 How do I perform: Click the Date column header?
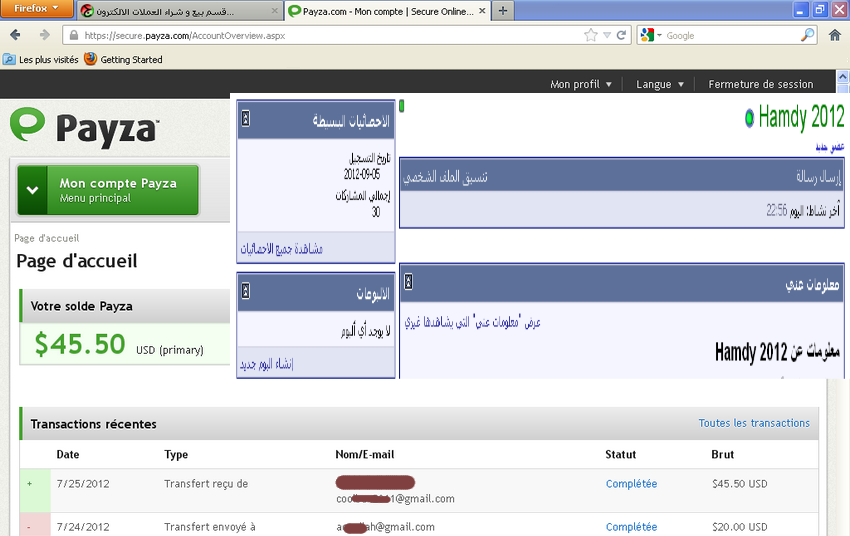pyautogui.click(x=68, y=455)
